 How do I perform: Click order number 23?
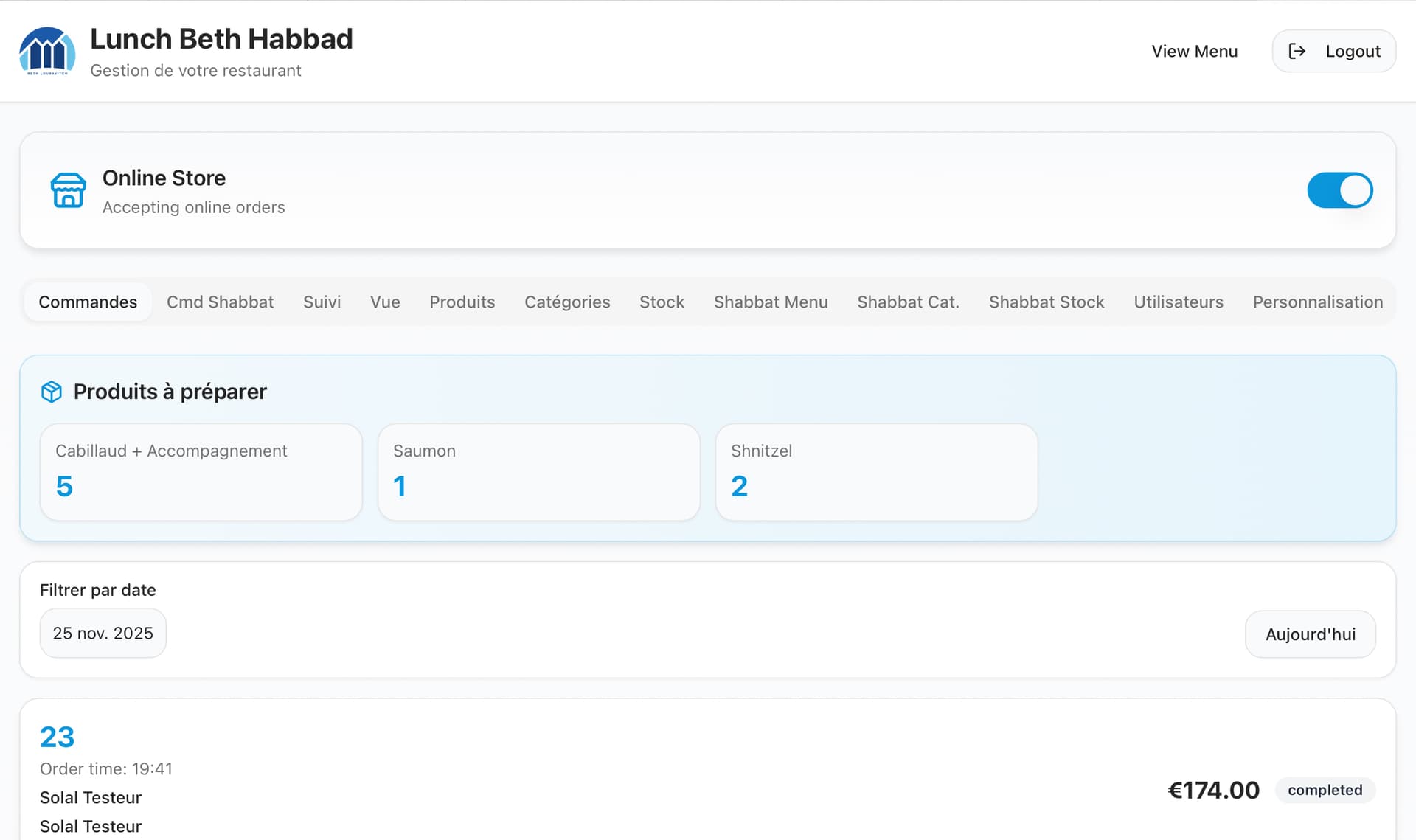pos(57,735)
